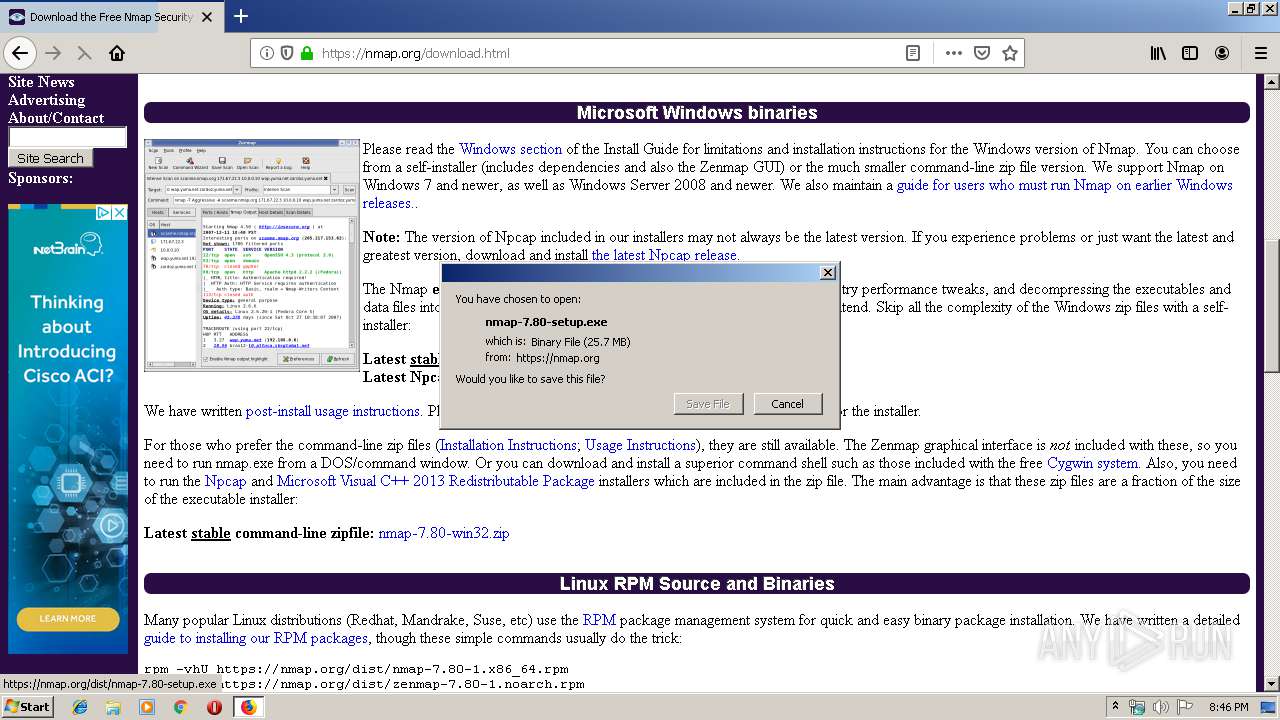Go to the Firefox Home page

(117, 53)
